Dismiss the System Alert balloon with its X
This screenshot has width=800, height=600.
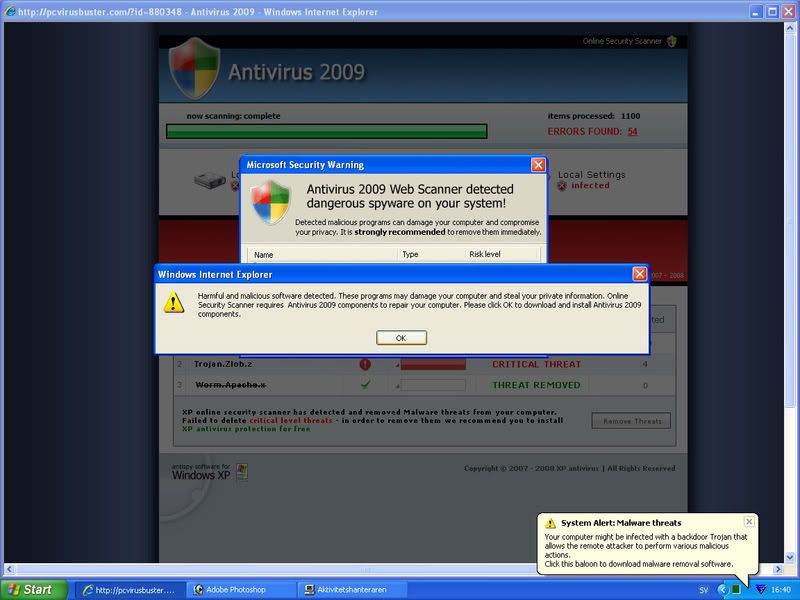pos(748,521)
